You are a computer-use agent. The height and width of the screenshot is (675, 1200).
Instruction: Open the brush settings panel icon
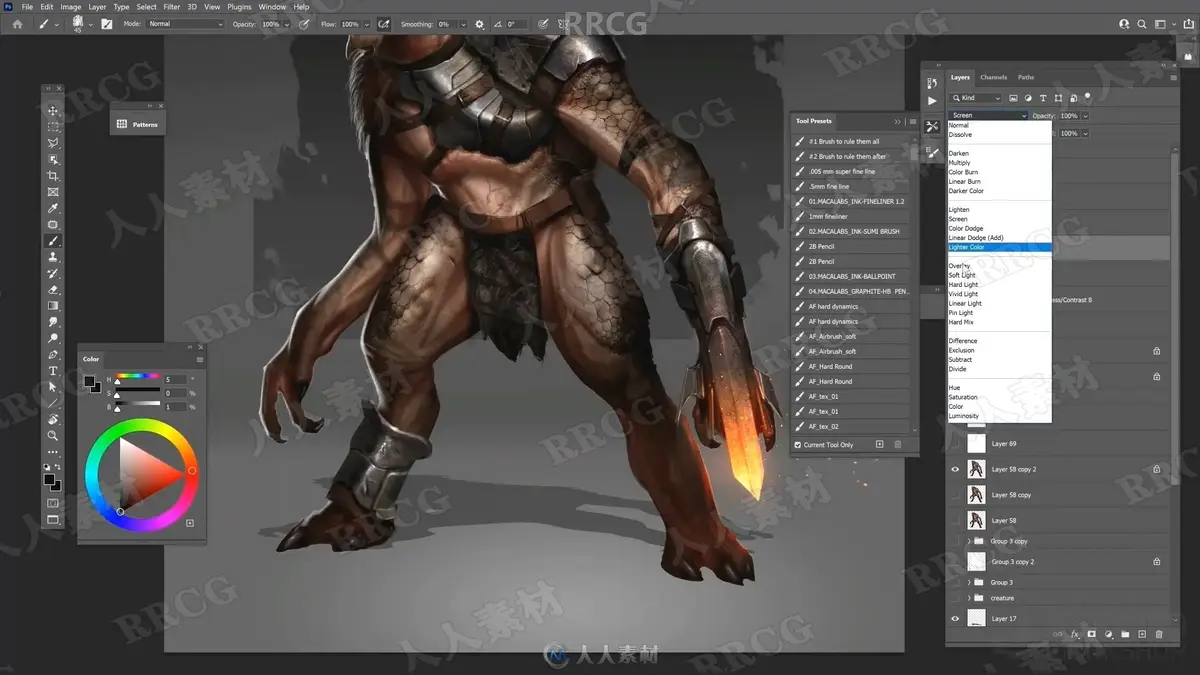coord(106,24)
